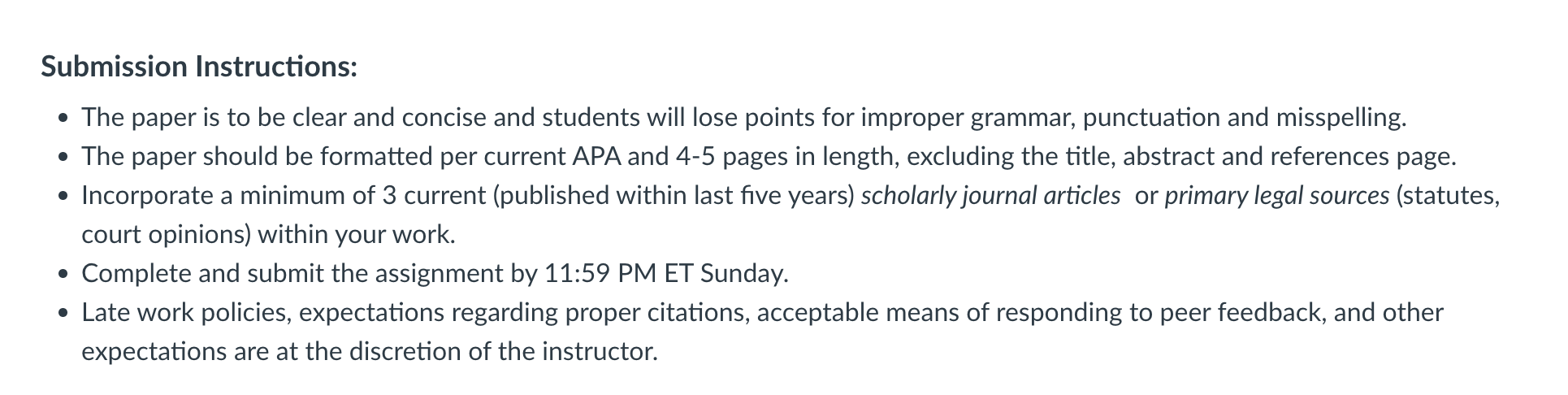Viewport: 1568px width, 395px height.
Task: Click the bullet dot before "Incorporate"
Action: pyautogui.click(x=63, y=197)
